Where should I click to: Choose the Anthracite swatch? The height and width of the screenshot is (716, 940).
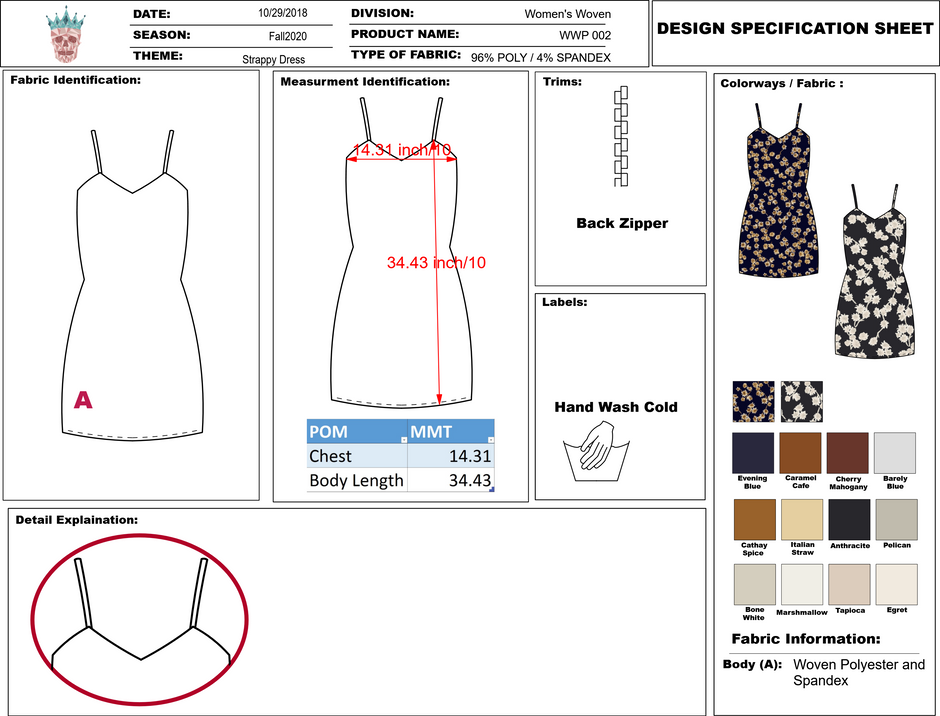849,520
